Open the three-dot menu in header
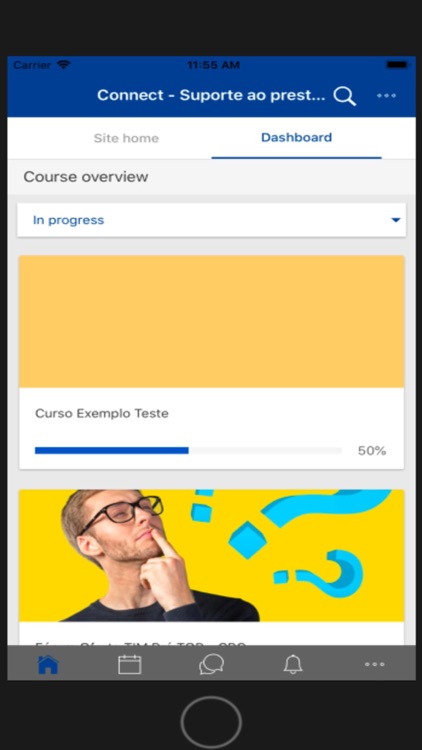Viewport: 422px width, 750px height. 386,96
